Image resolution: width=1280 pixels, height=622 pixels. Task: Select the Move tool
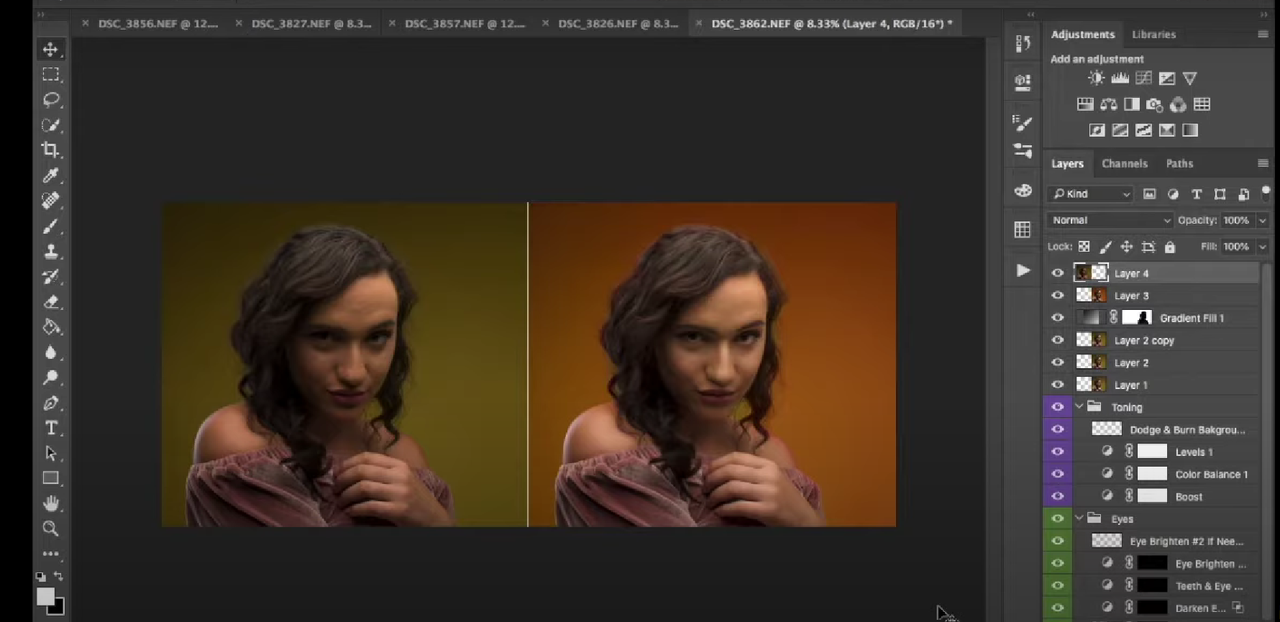tap(50, 50)
